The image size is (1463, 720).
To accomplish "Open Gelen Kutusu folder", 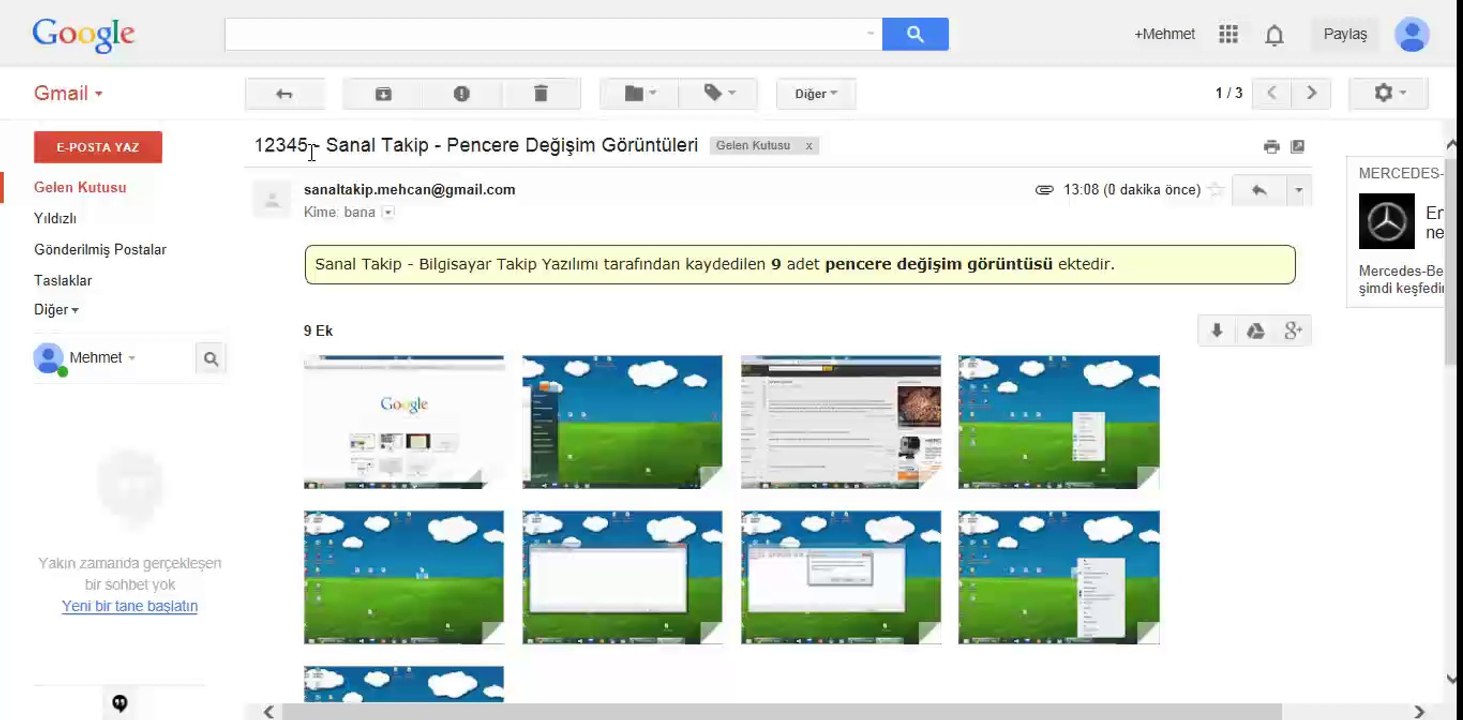I will click(x=80, y=187).
